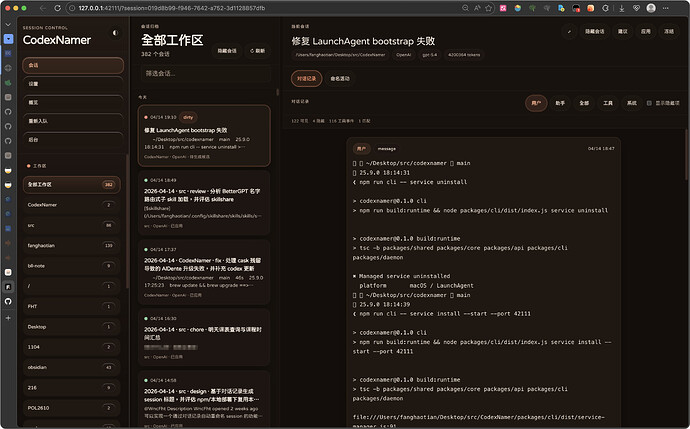690x429 pixels.
Task: Click the browser address bar URL
Action: 172,8
